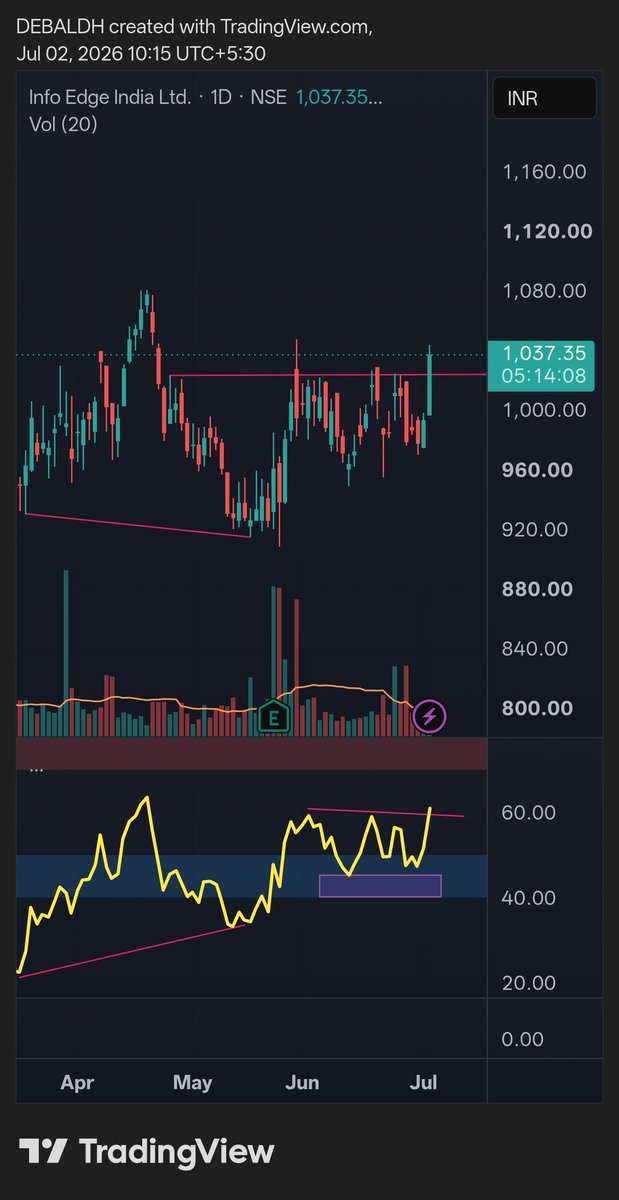Click the 1,037.35 current price label
The width and height of the screenshot is (619, 1200).
(541, 353)
